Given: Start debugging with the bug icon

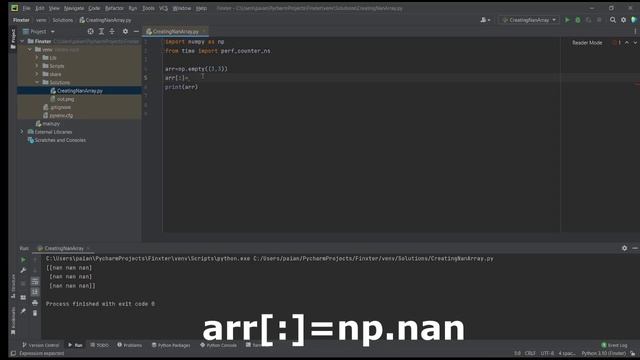Looking at the screenshot, I should [x=578, y=20].
